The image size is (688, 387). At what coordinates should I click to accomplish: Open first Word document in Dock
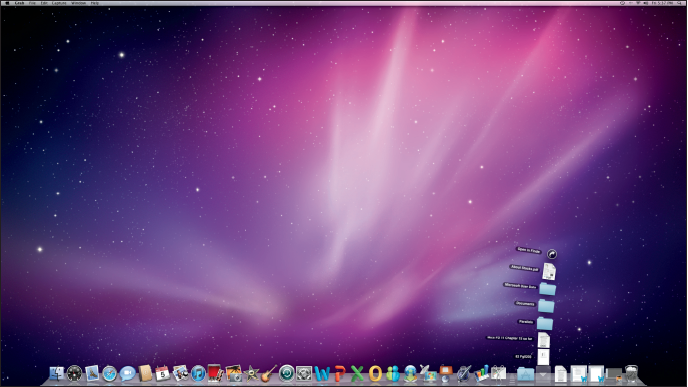pos(579,374)
